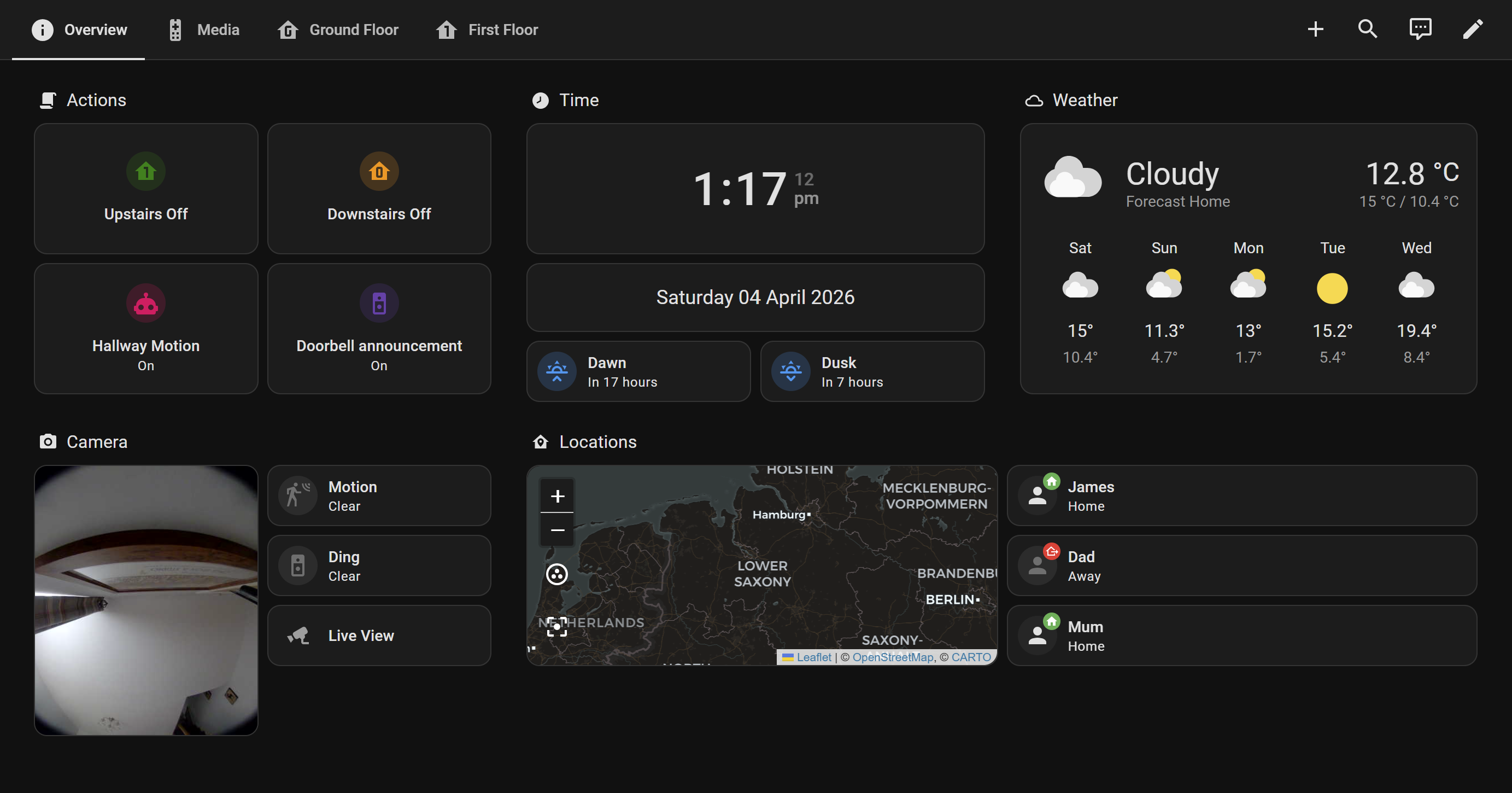Click the plus icon in the toolbar
The image size is (1512, 793).
pyautogui.click(x=1315, y=29)
